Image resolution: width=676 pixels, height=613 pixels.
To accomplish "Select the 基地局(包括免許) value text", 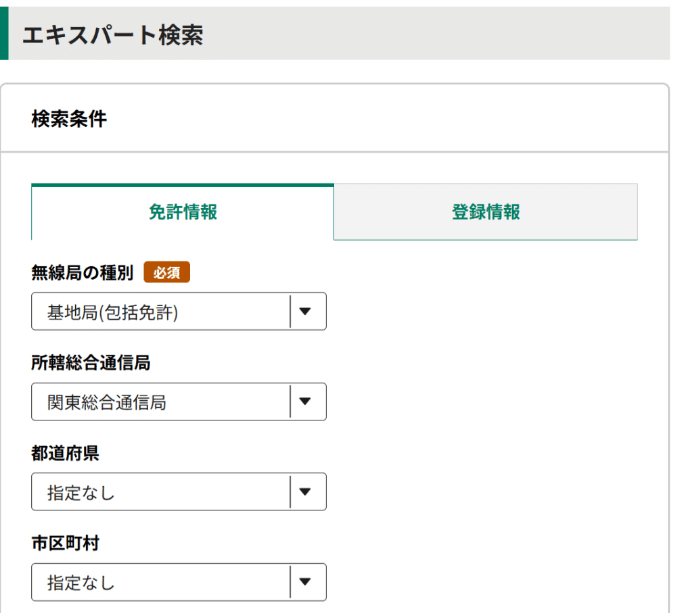I will click(112, 313).
